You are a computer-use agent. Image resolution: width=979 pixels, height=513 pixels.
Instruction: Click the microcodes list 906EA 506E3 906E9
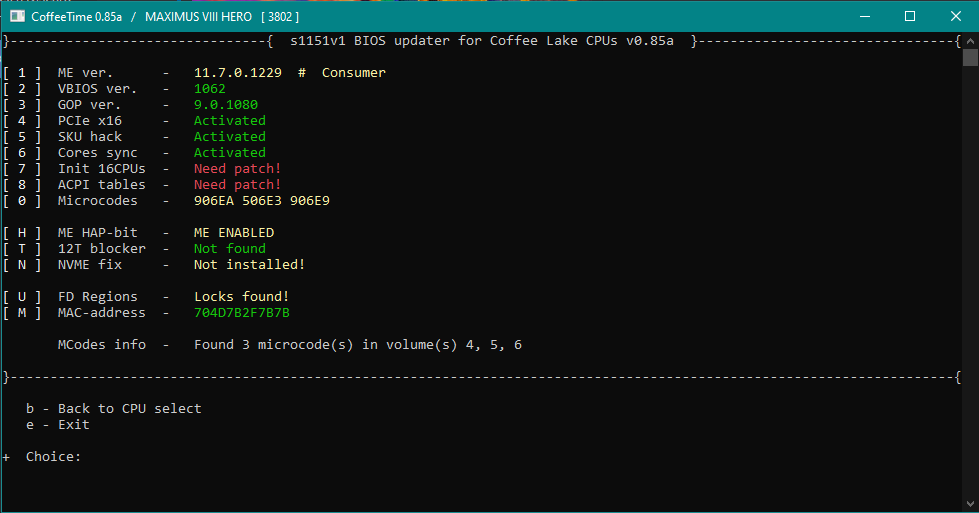262,201
